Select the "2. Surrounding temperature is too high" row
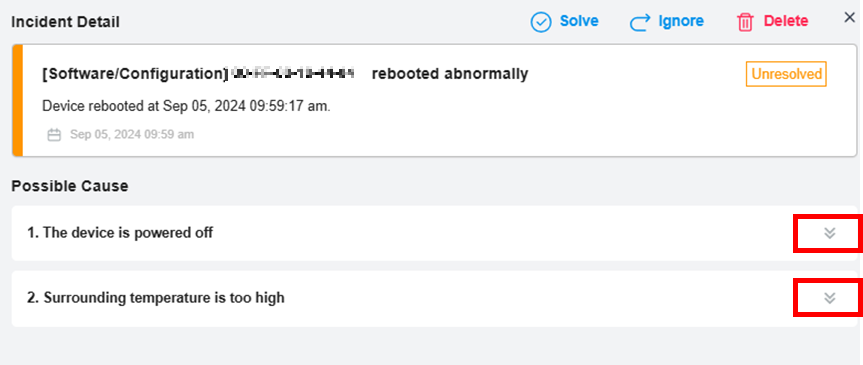The image size is (863, 365). coord(434,298)
